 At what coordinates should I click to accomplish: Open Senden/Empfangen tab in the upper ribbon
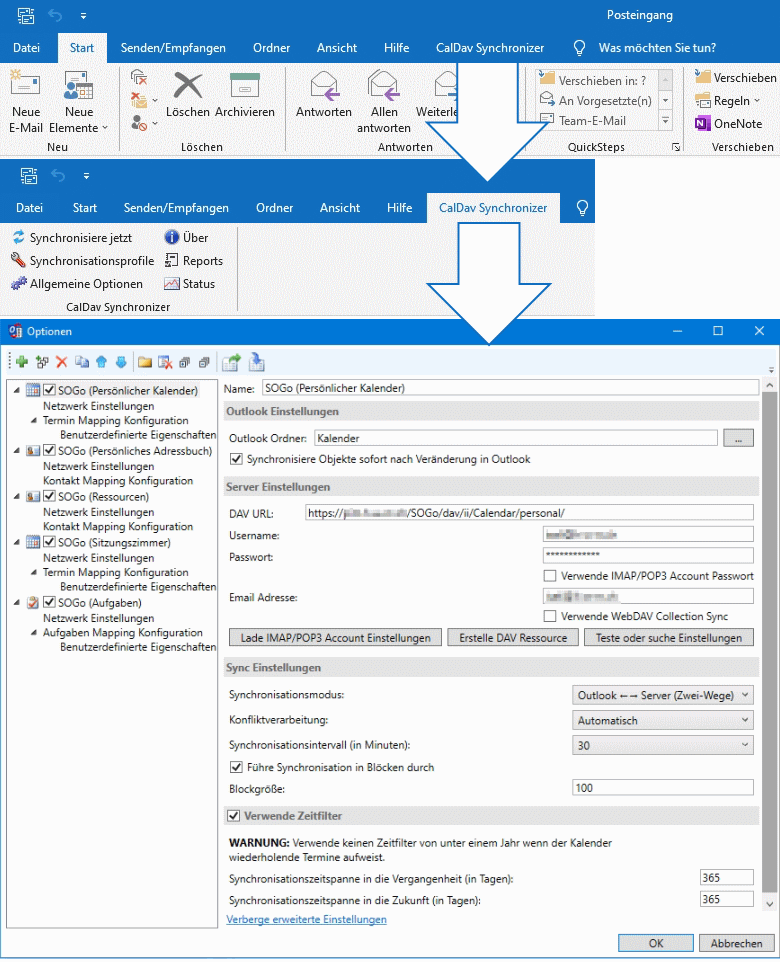click(173, 47)
